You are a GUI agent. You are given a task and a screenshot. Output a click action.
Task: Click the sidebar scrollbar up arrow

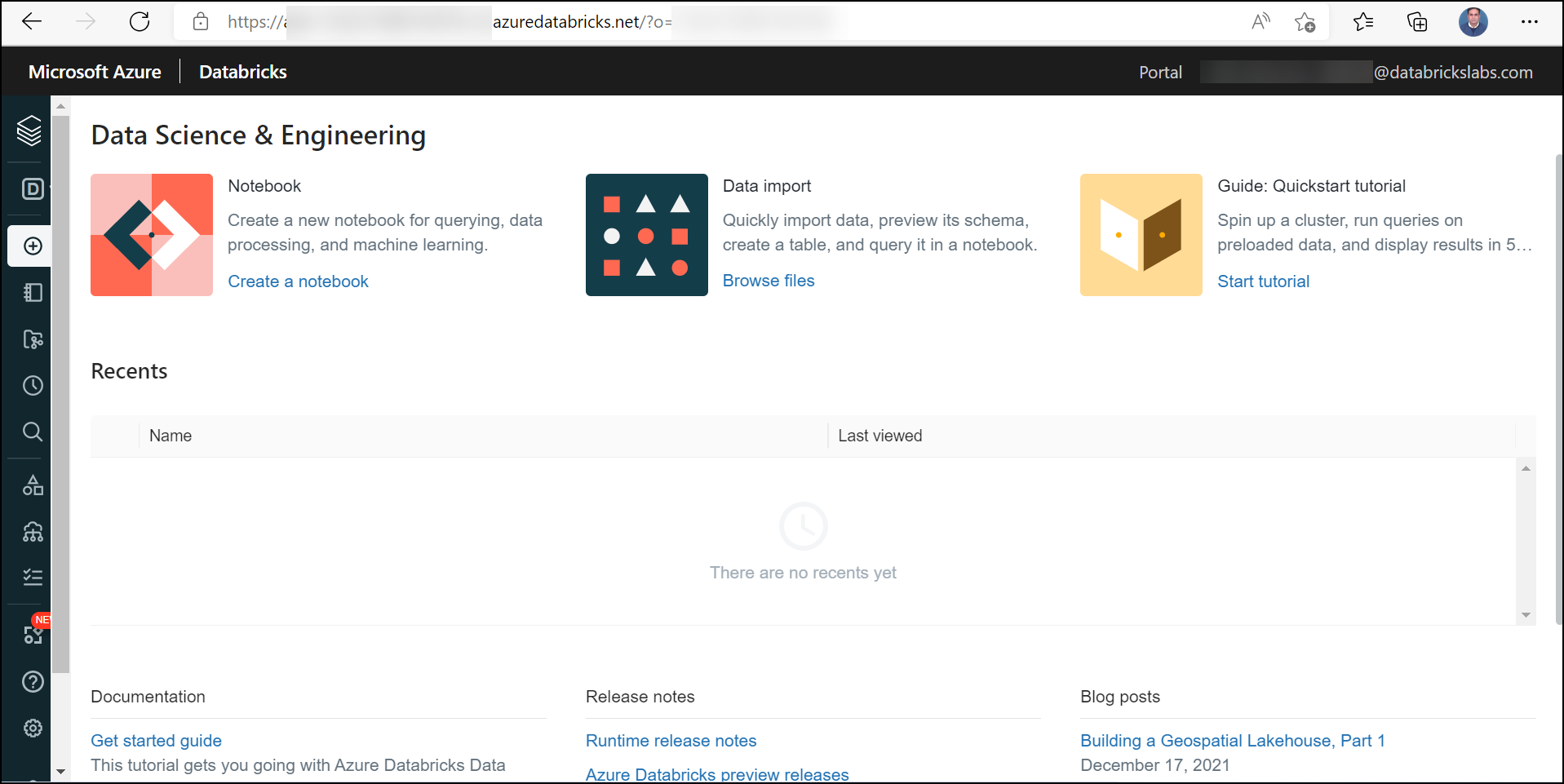coord(60,106)
